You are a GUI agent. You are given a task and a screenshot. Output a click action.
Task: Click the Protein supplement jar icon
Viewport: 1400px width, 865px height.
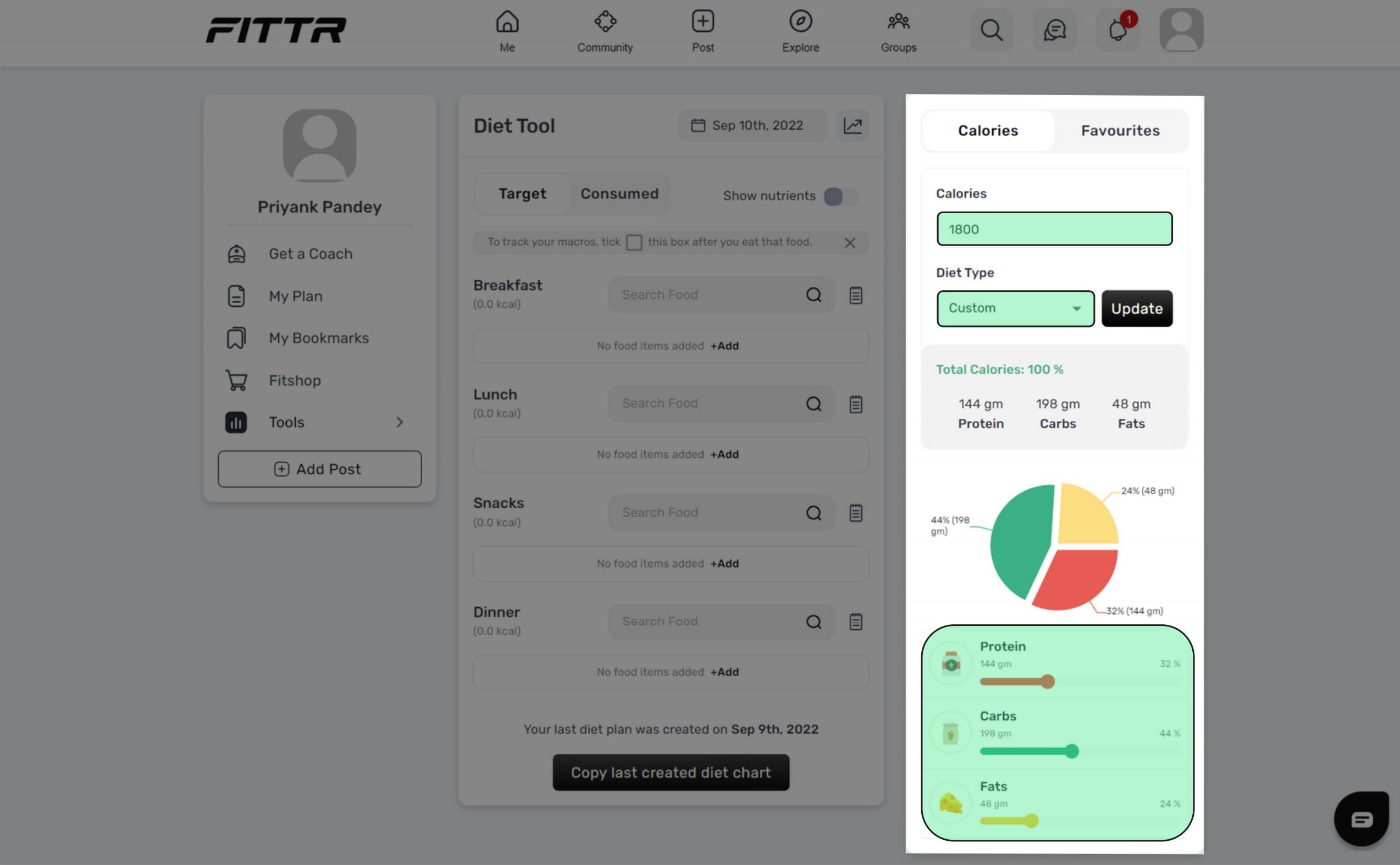pos(951,663)
